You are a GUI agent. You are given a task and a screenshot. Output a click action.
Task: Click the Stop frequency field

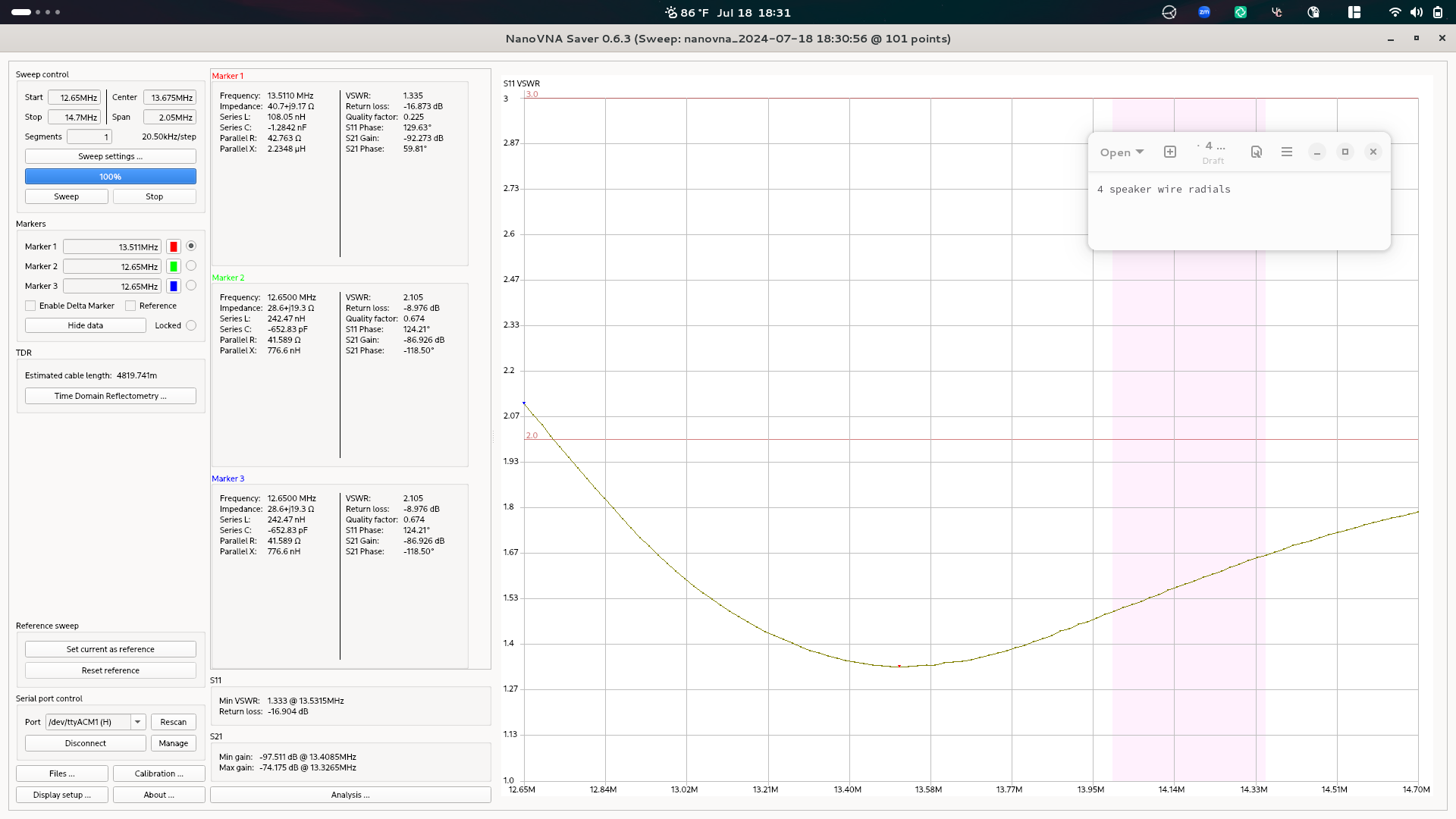tap(74, 117)
